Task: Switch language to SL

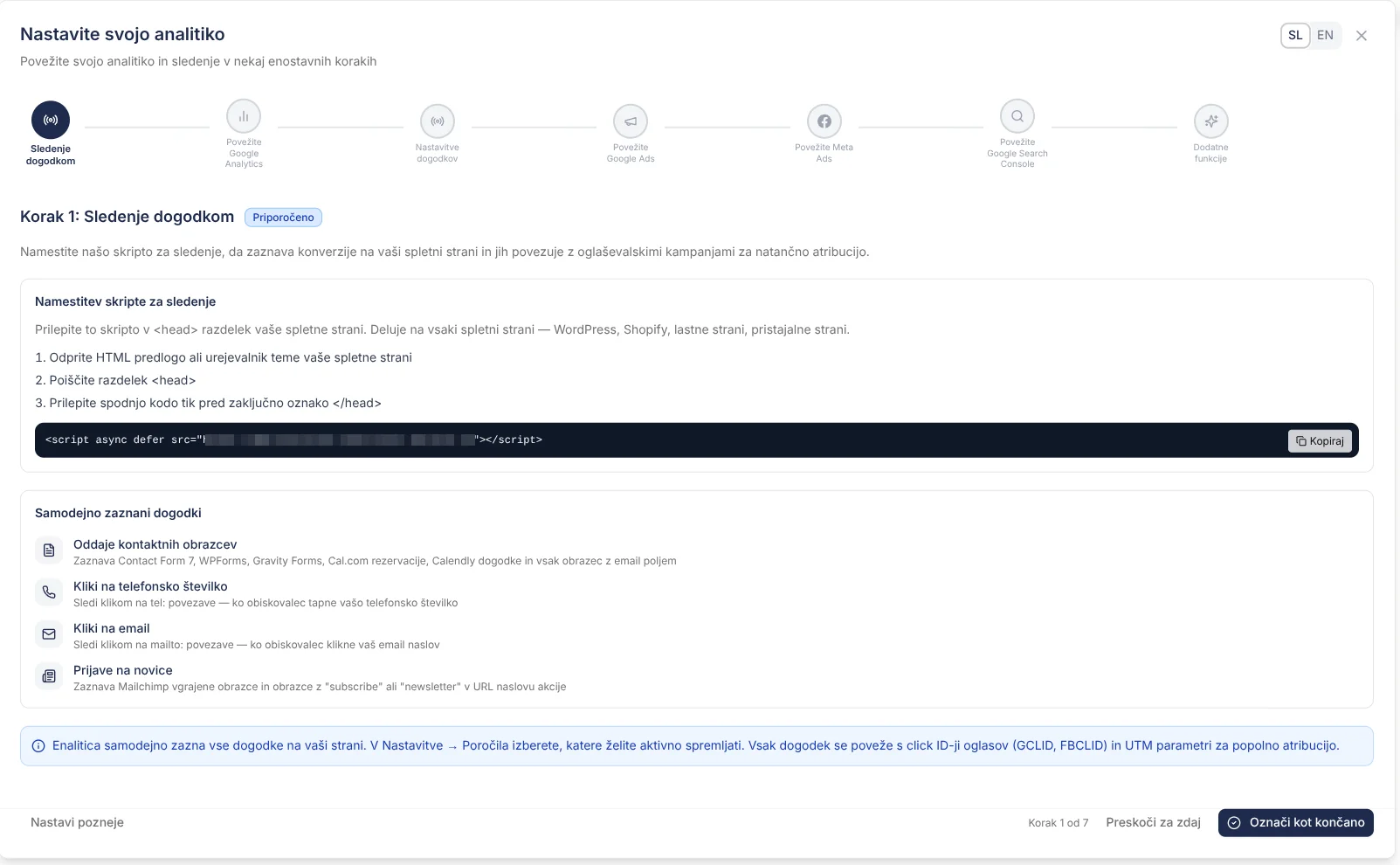Action: click(1295, 36)
